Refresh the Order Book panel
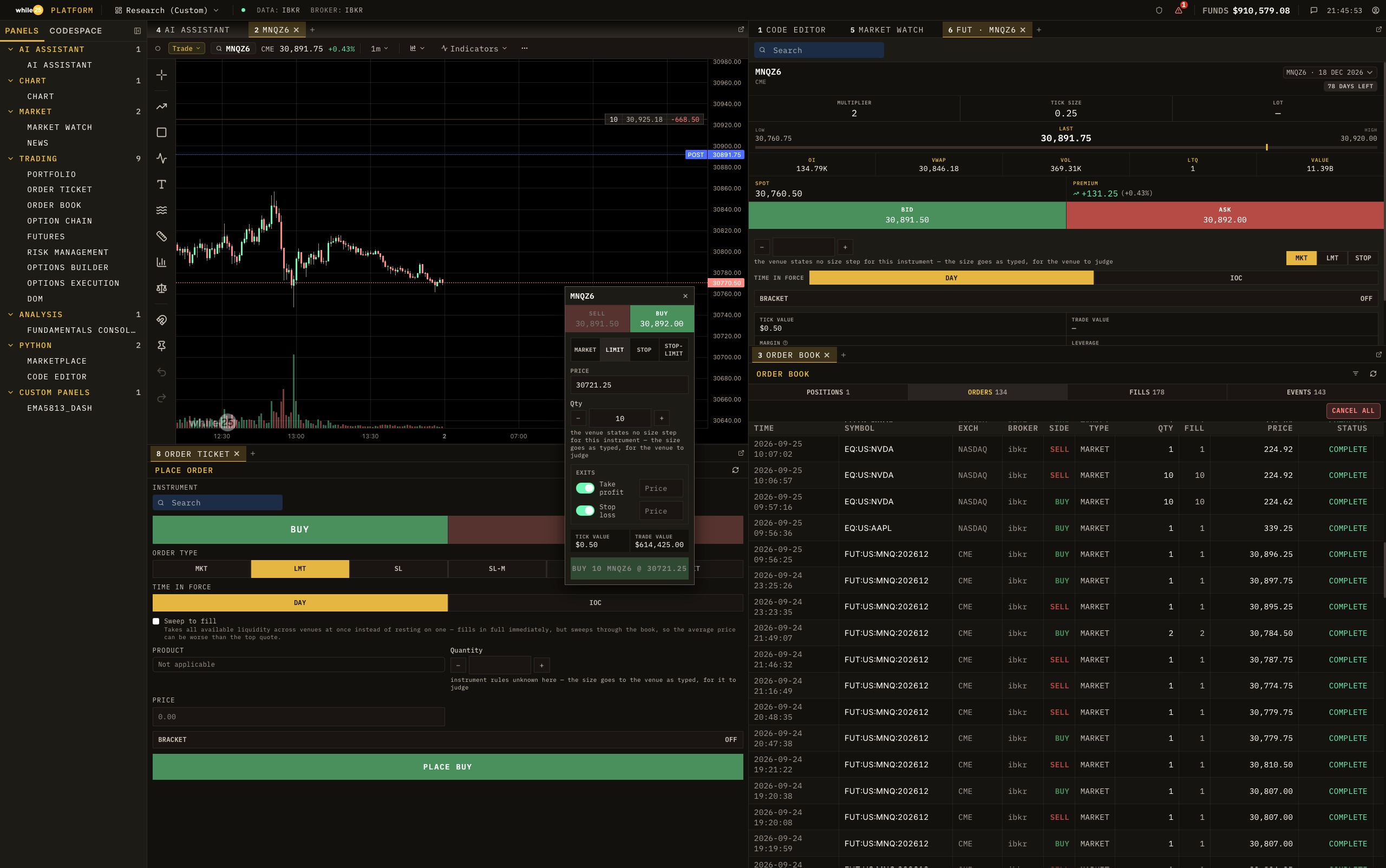 pos(1373,374)
